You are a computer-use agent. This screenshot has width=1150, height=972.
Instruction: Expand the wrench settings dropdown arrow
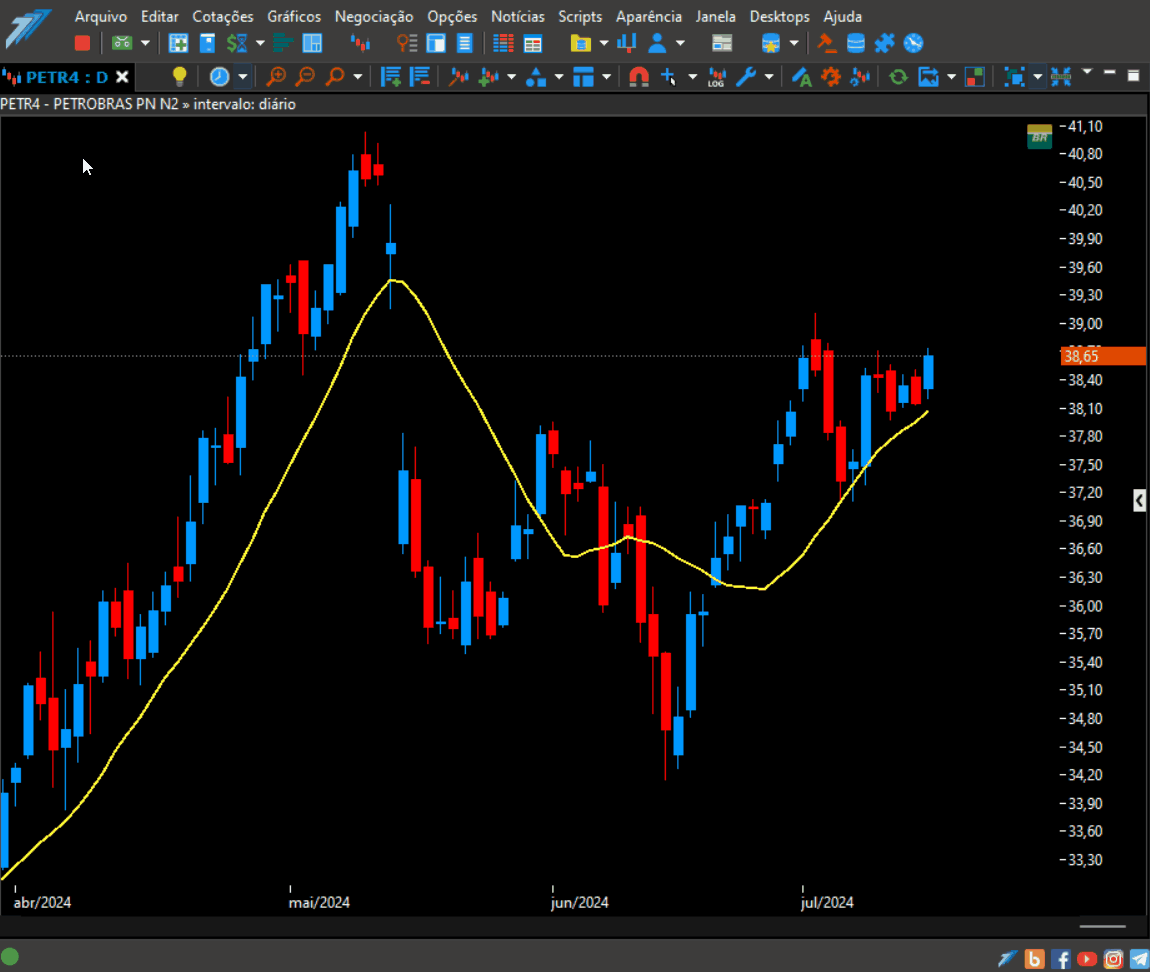[769, 76]
